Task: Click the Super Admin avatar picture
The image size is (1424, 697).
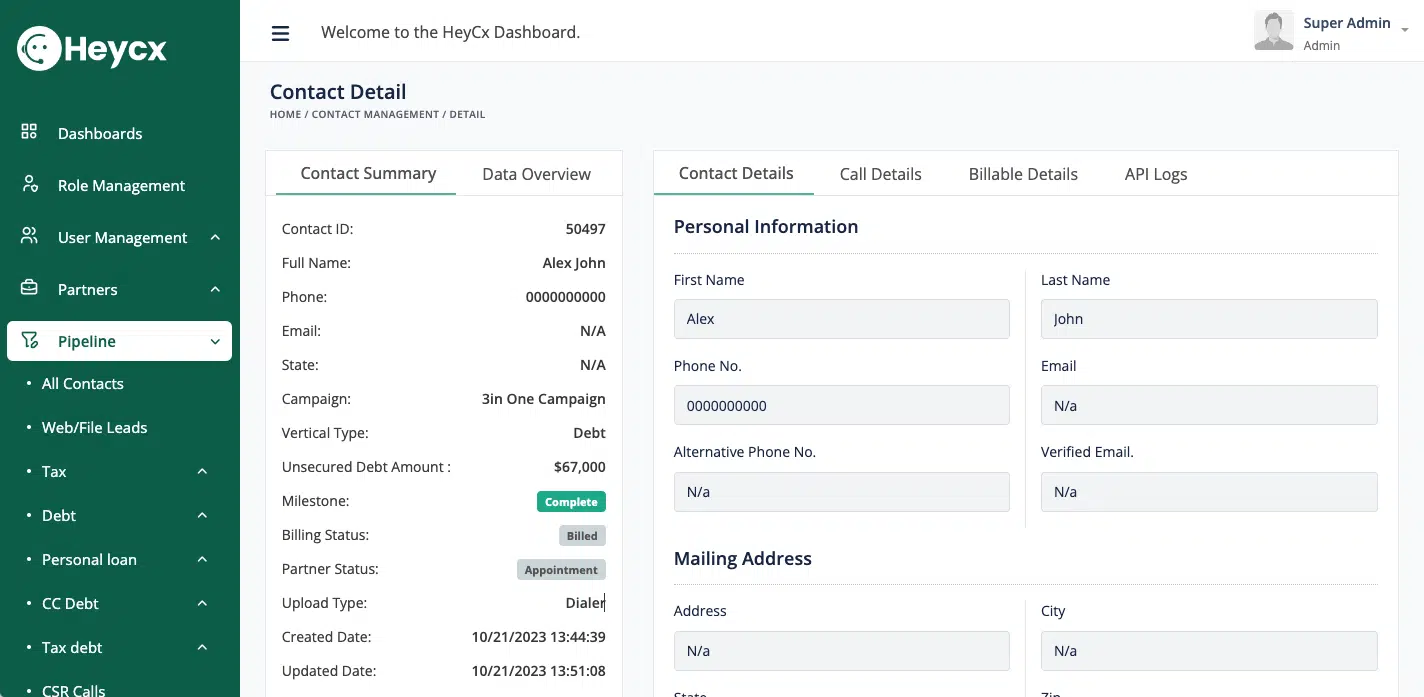Action: pos(1273,31)
